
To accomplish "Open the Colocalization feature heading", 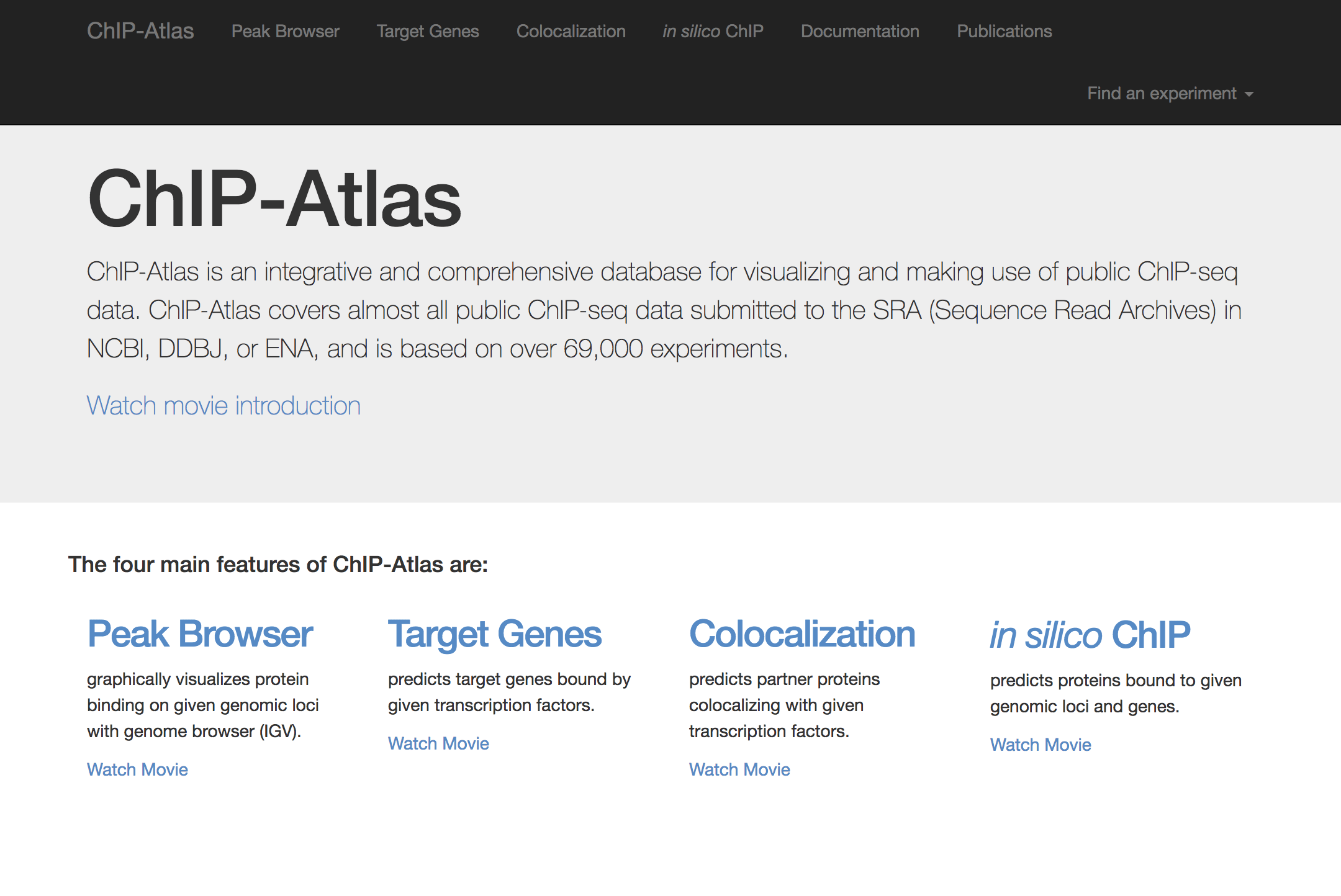I will [x=801, y=634].
